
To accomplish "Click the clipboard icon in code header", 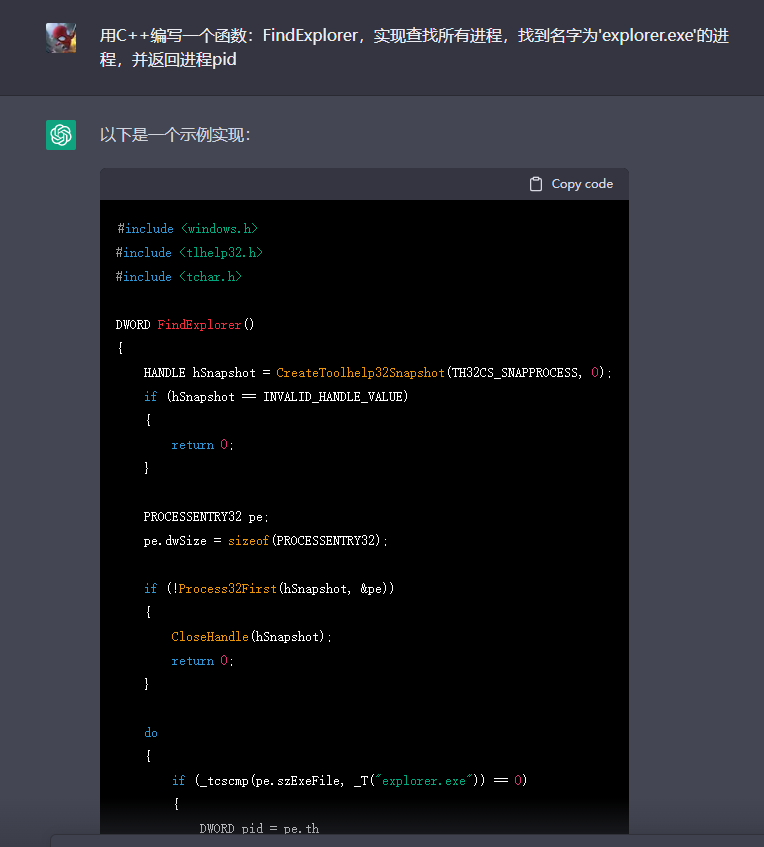I will pos(536,184).
